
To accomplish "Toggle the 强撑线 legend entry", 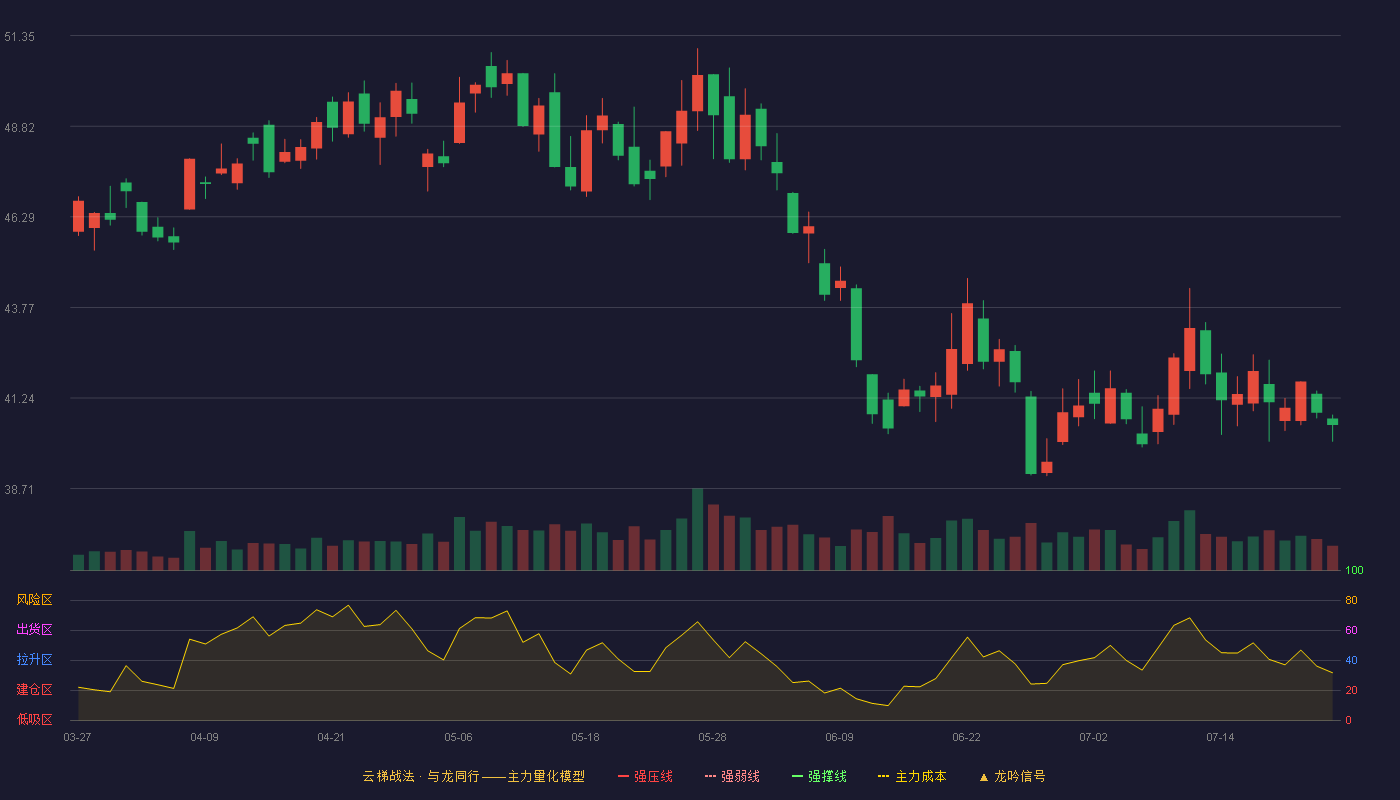I will click(x=819, y=776).
